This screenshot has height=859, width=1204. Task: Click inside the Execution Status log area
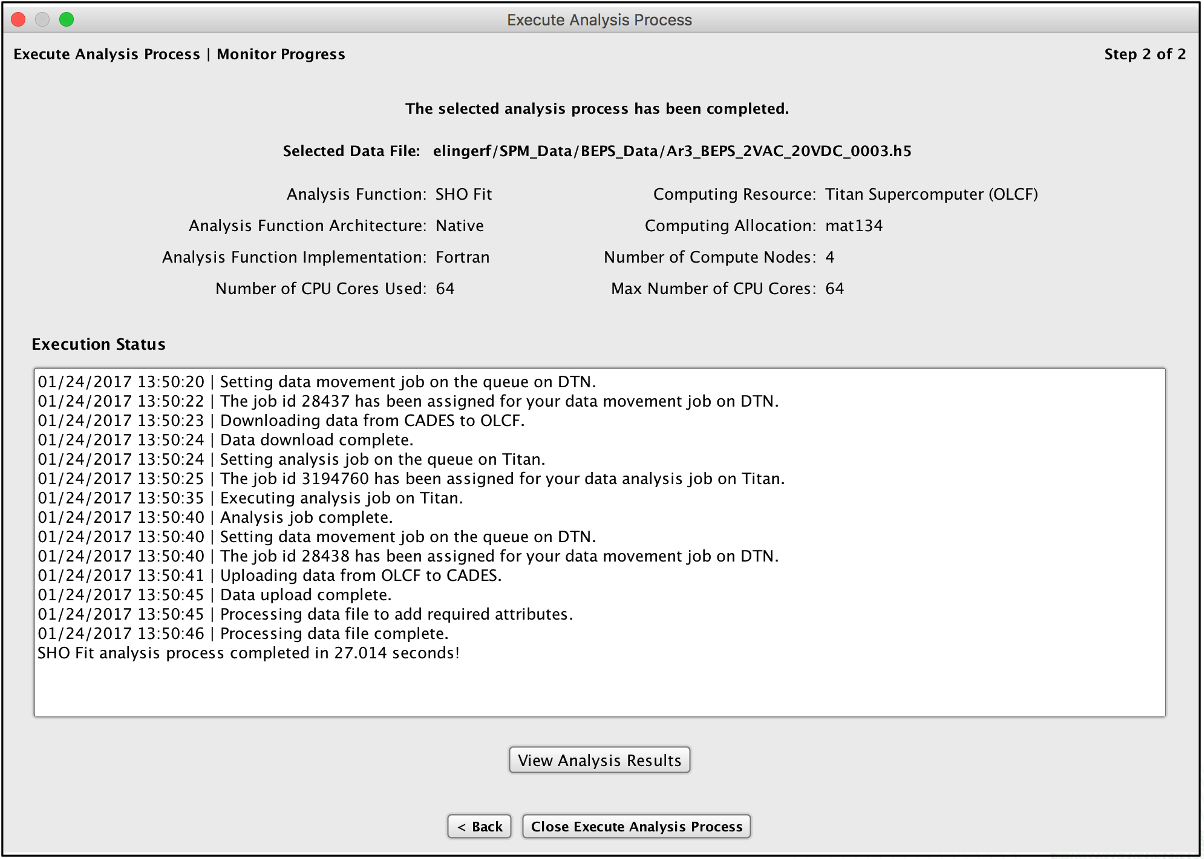[599, 542]
